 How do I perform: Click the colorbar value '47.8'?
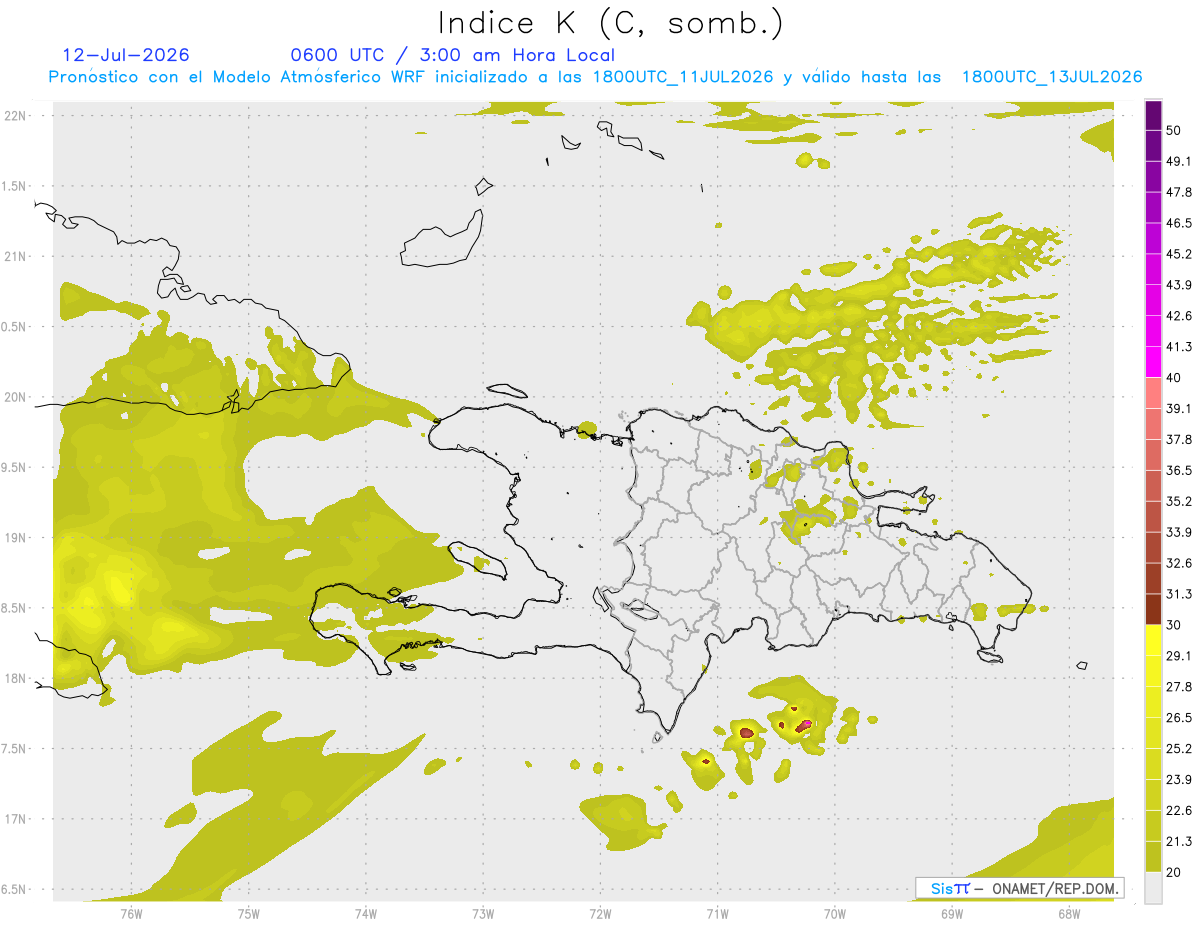1179,192
